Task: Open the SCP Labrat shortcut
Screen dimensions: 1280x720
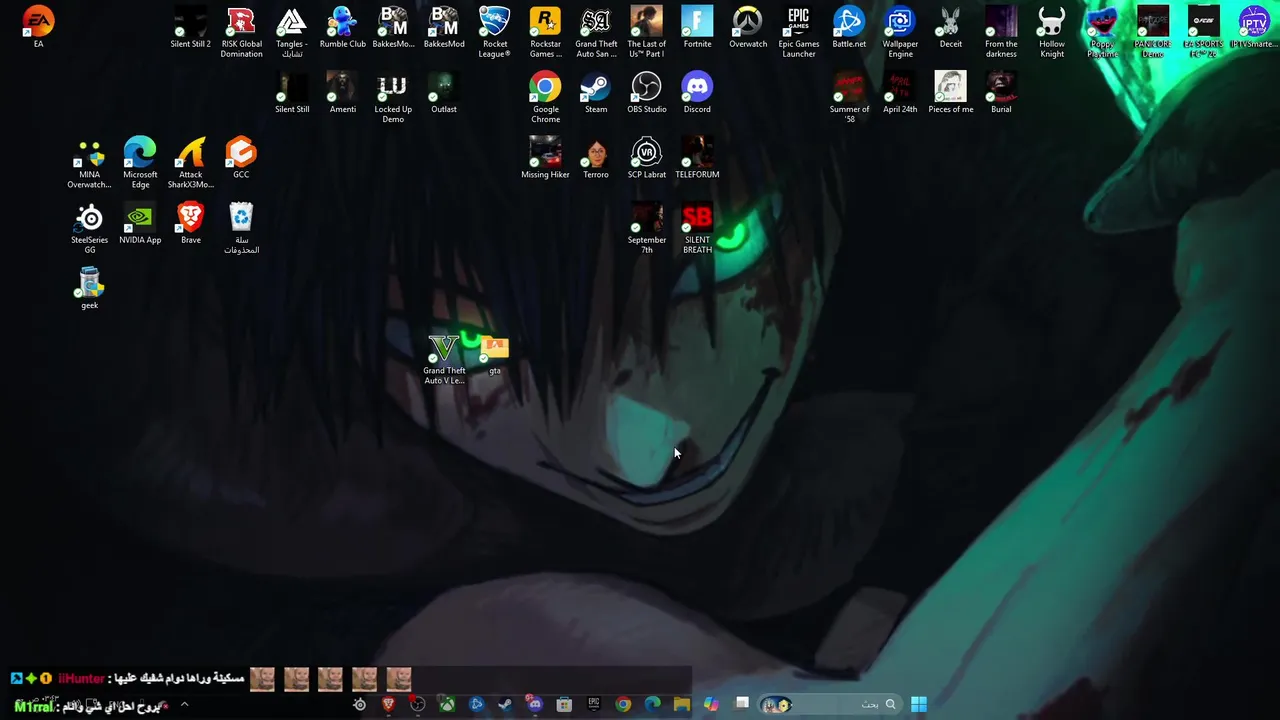Action: tap(646, 157)
